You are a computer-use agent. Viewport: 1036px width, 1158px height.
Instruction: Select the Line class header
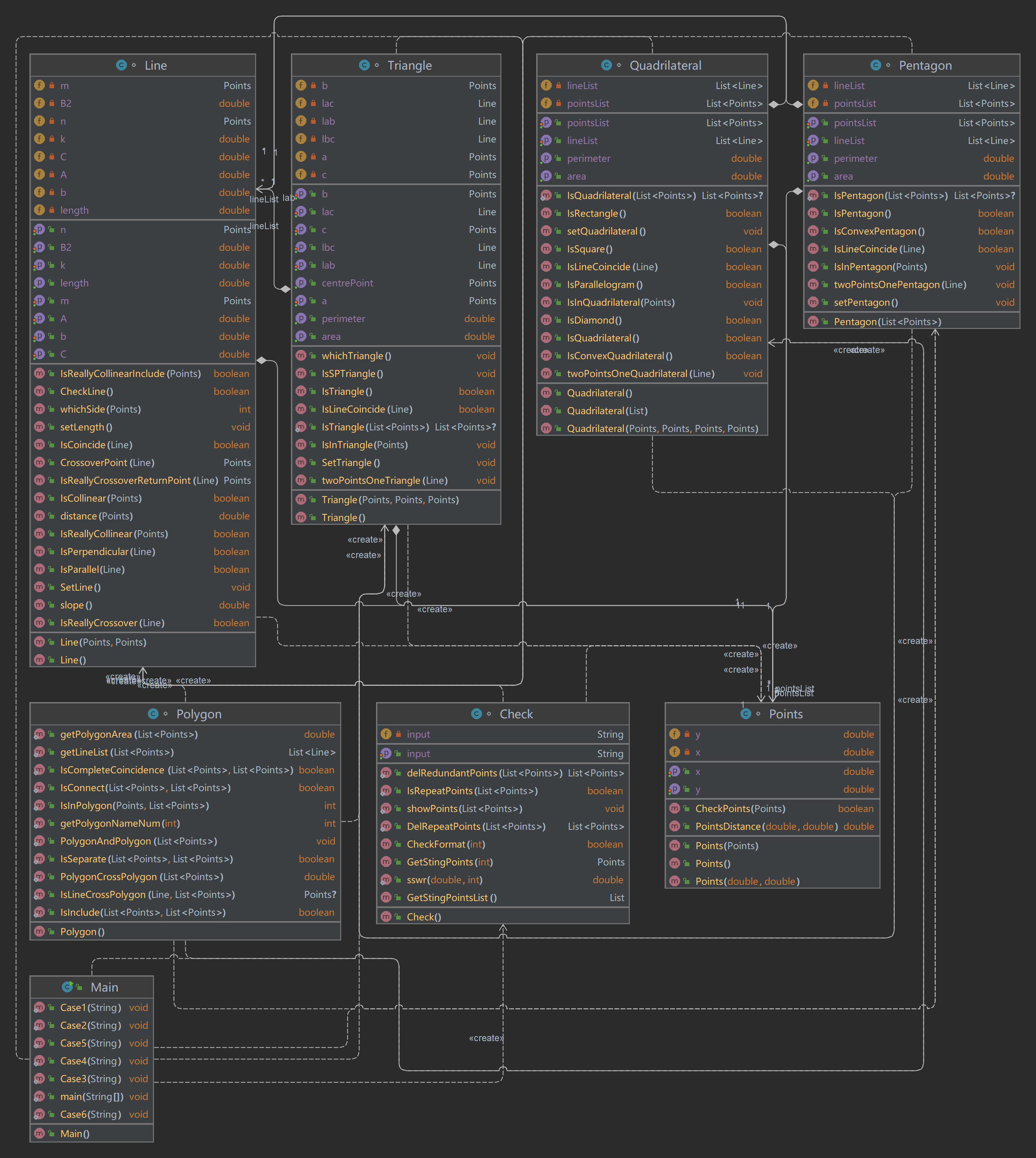coord(142,65)
